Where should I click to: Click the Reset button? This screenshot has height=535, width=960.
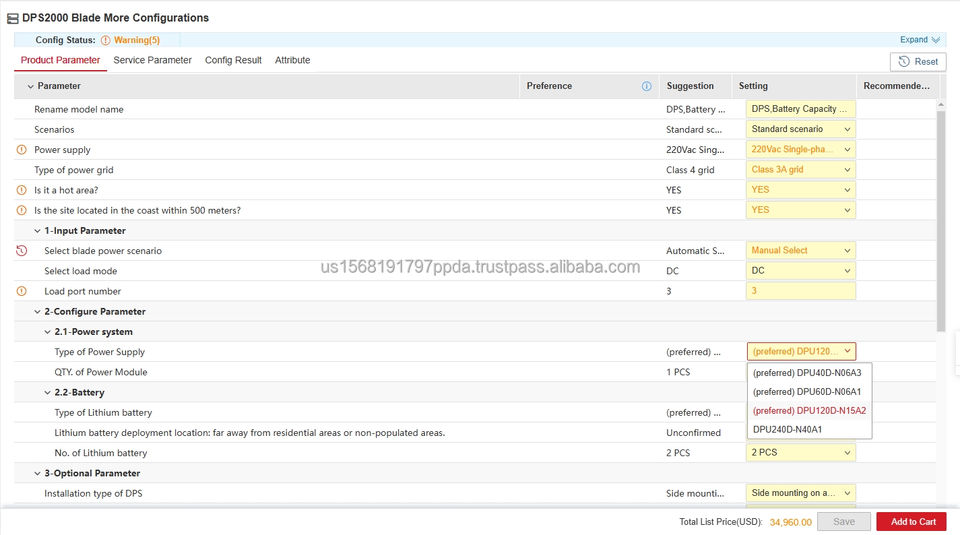click(918, 62)
